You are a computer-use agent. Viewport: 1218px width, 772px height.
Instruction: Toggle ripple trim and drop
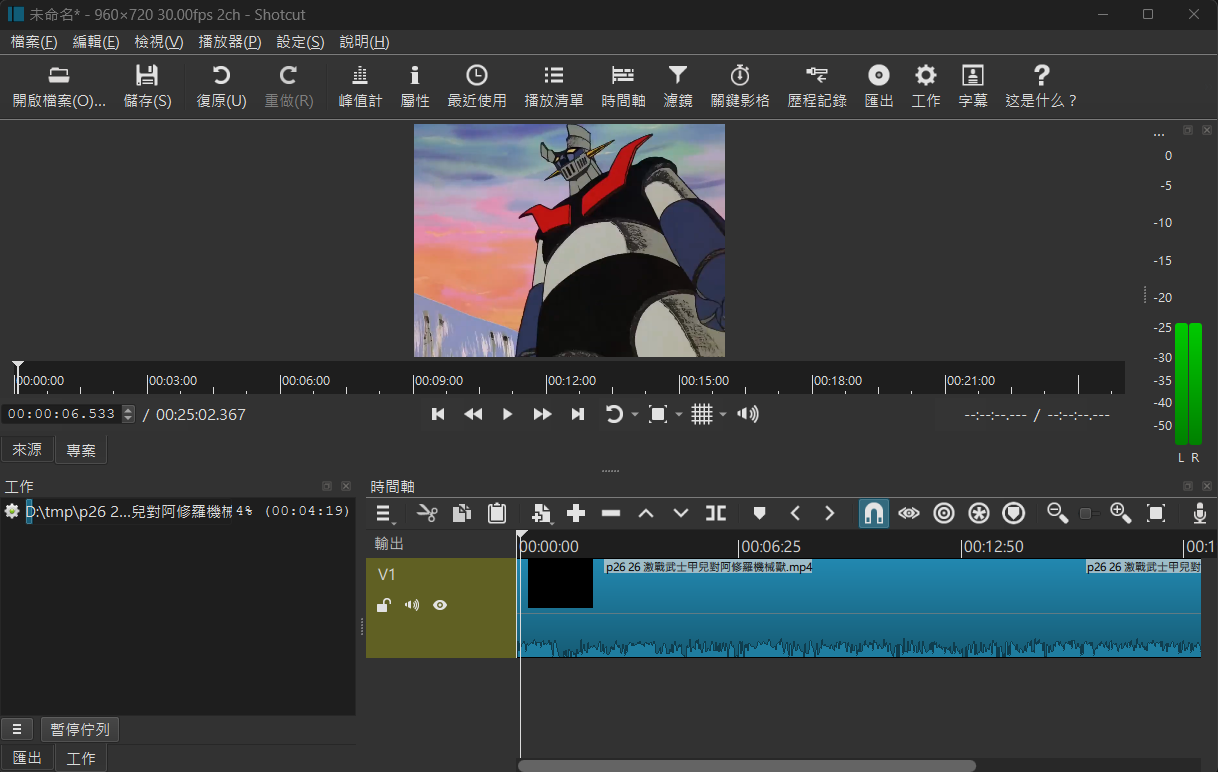pyautogui.click(x=943, y=513)
